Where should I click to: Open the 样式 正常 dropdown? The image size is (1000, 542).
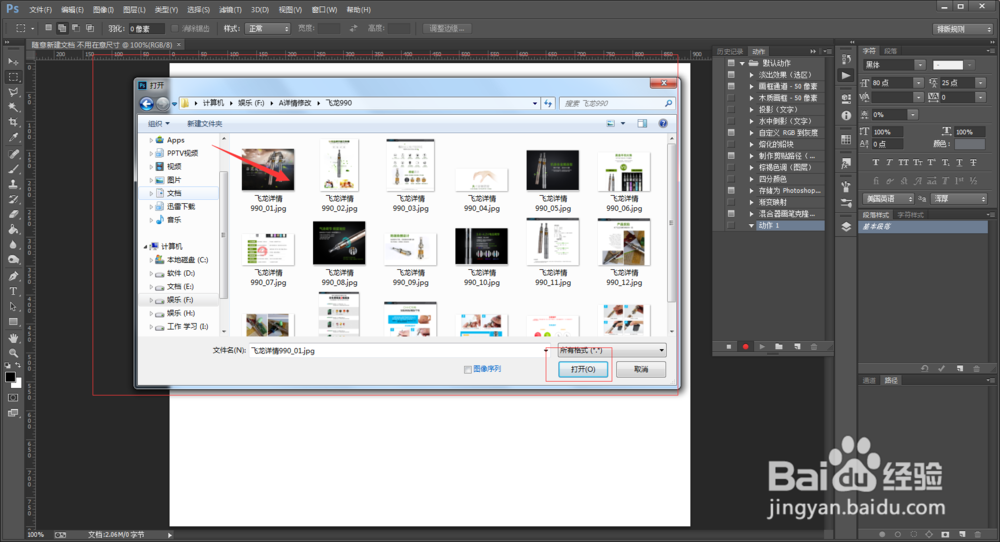point(267,29)
